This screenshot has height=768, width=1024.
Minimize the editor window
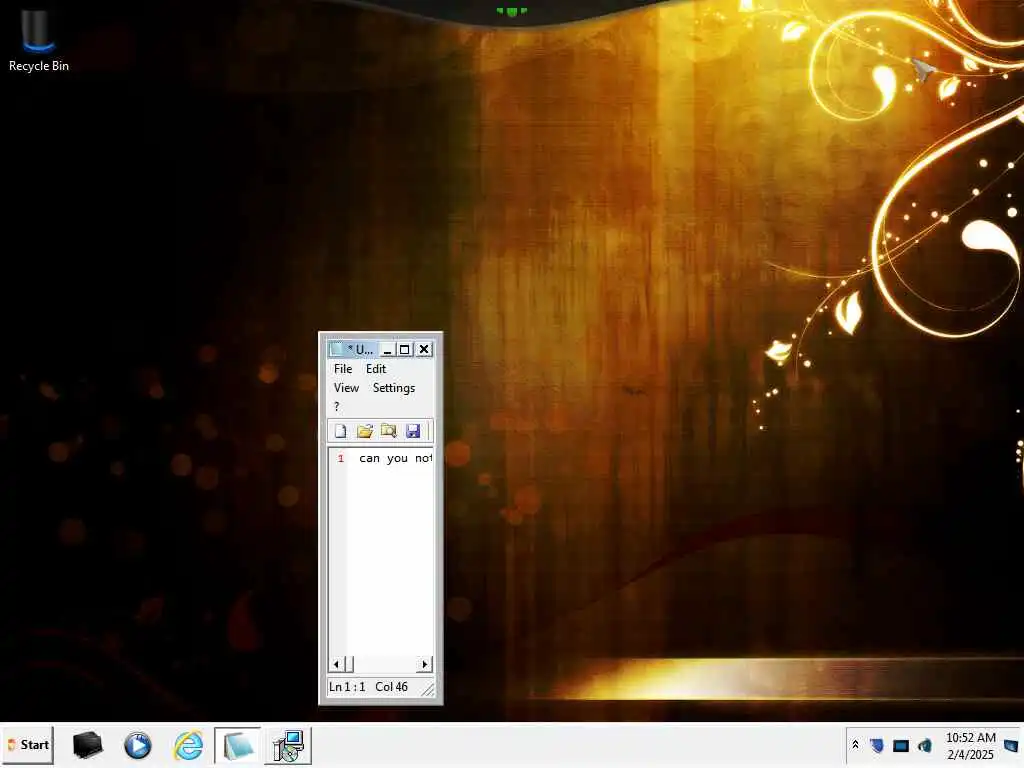click(387, 349)
